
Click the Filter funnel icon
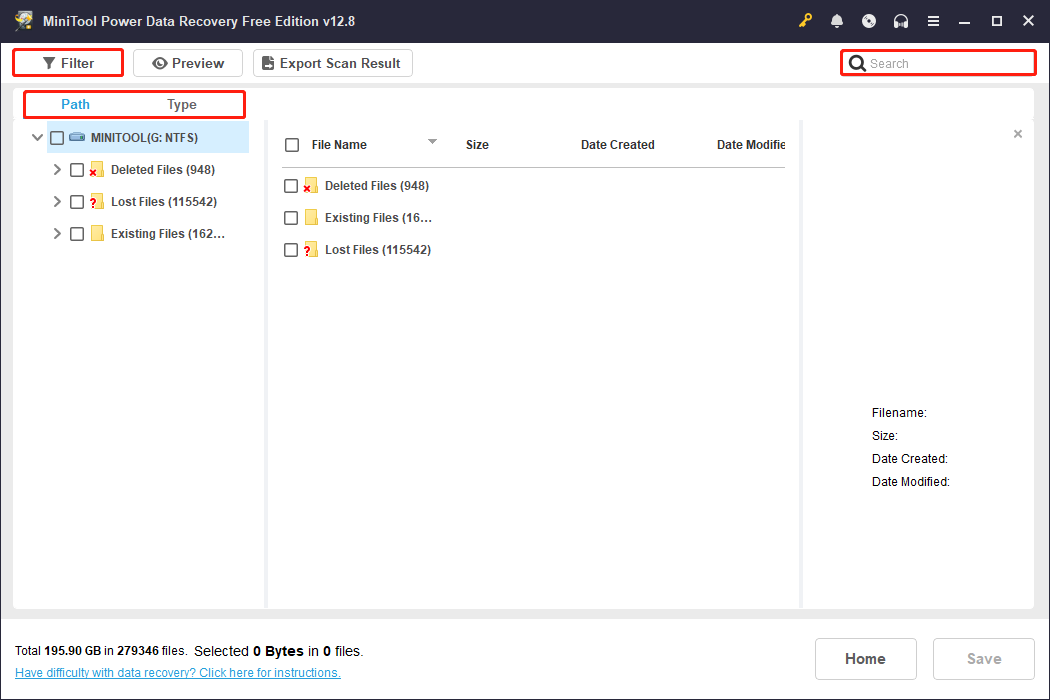click(48, 62)
